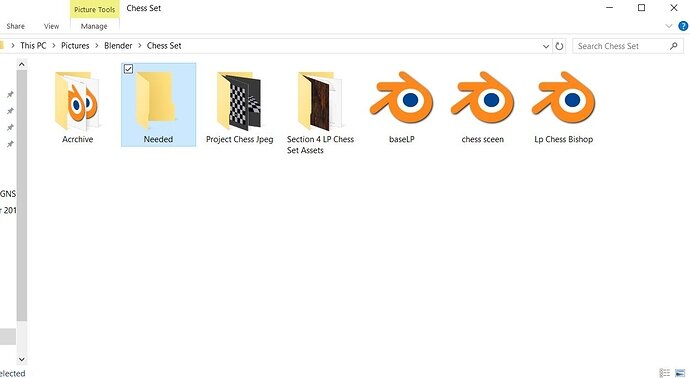
Task: Navigate to Pictures in address bar
Action: [75, 46]
